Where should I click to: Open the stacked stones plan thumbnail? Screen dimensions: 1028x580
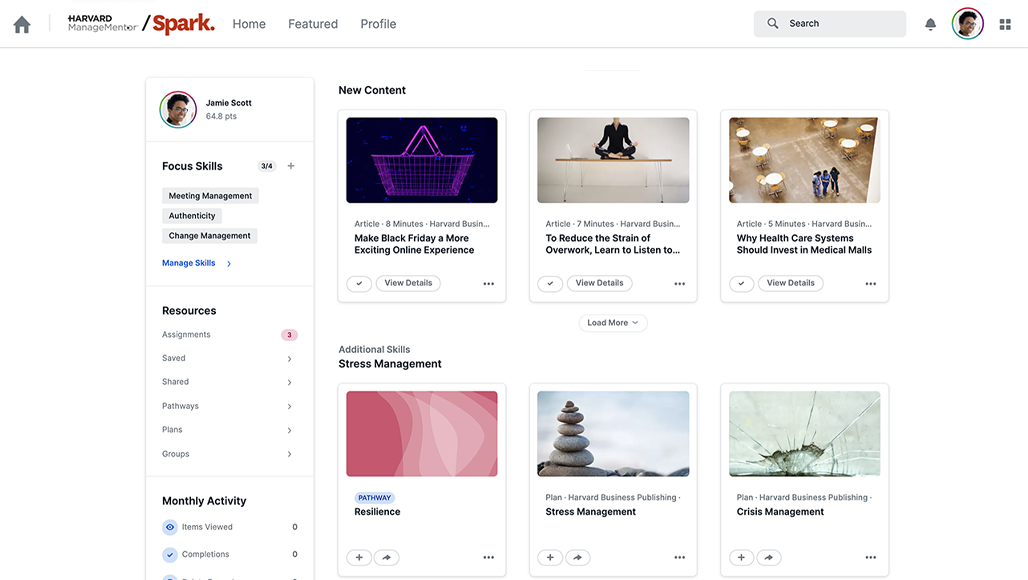pyautogui.click(x=613, y=434)
